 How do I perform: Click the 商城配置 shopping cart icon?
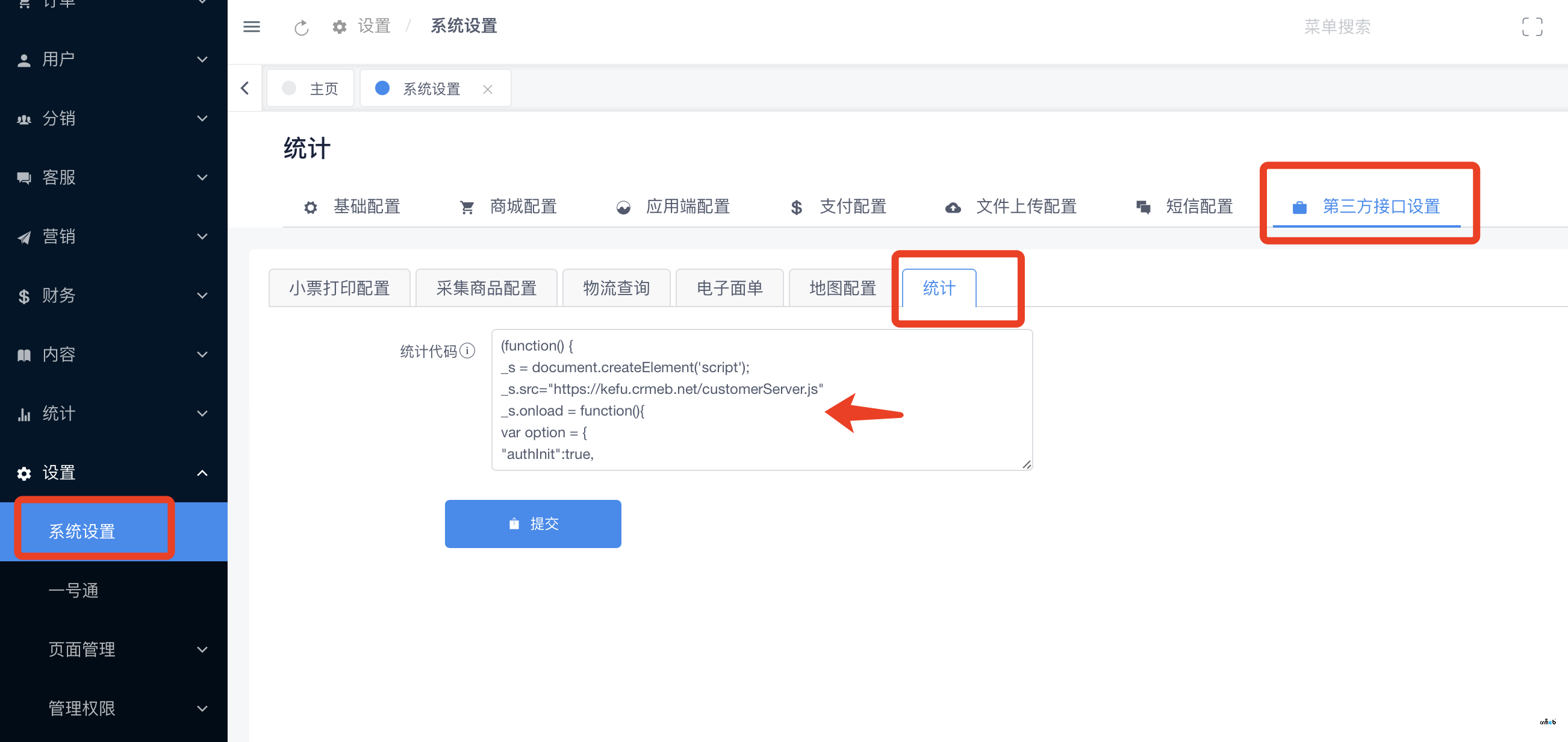coord(467,207)
